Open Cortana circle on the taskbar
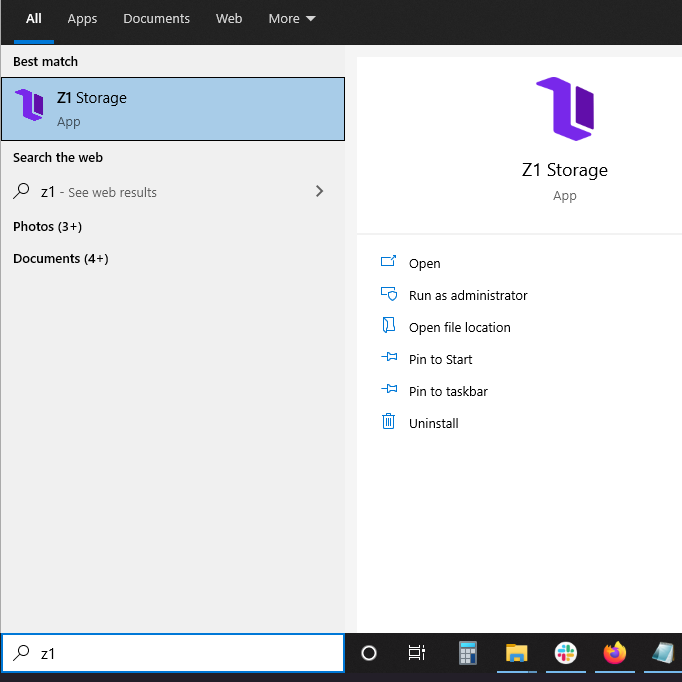Screen dimensions: 682x682 click(369, 653)
